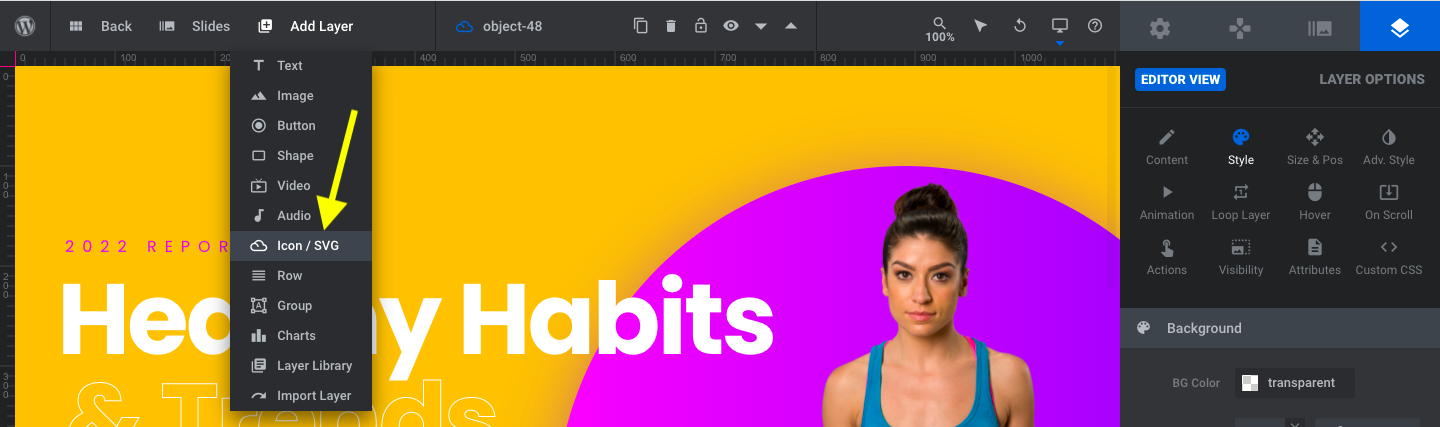
Task: Open Content layer settings
Action: [x=1167, y=147]
